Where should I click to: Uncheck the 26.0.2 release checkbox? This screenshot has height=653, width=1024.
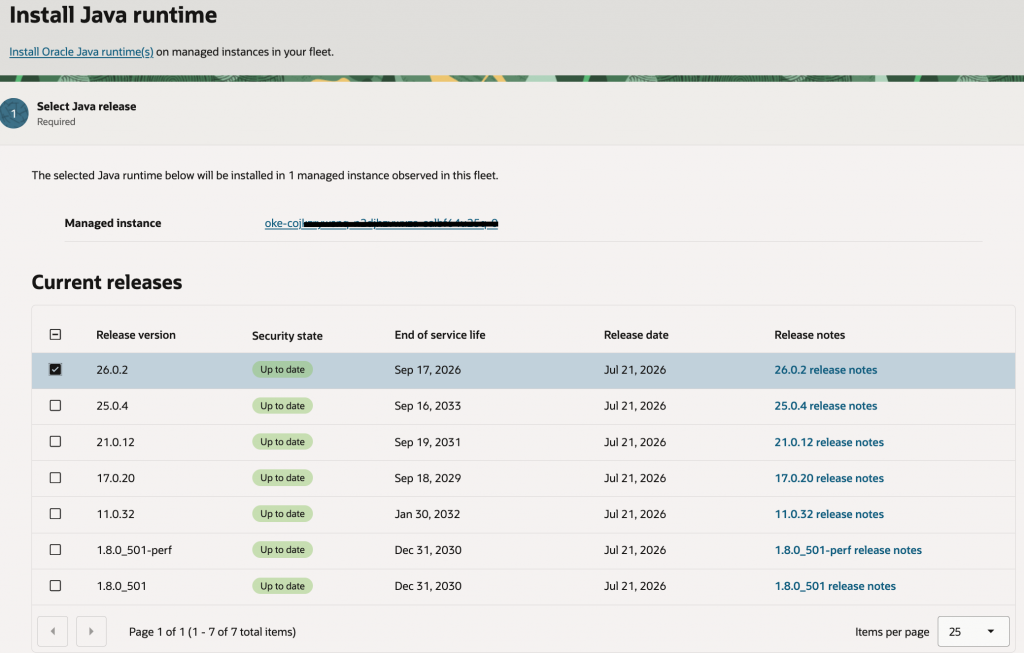(x=56, y=370)
